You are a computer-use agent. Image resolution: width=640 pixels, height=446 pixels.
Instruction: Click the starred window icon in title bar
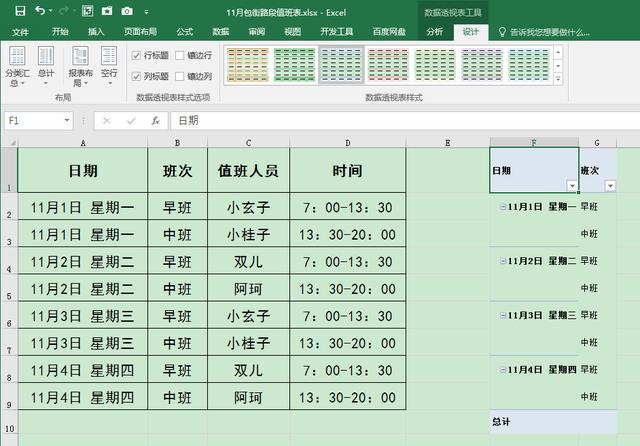click(107, 11)
